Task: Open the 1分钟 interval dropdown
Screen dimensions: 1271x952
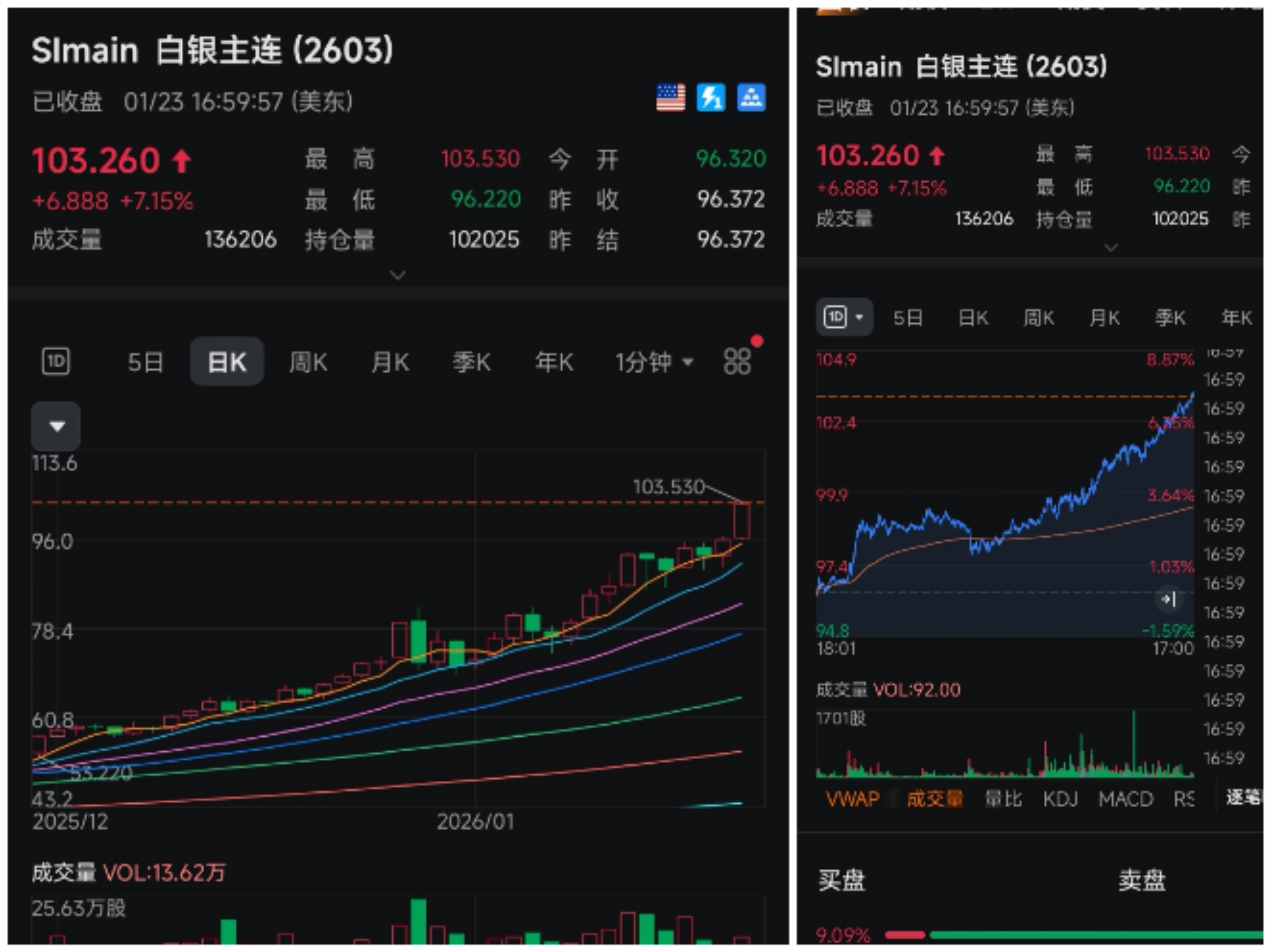Action: point(654,362)
